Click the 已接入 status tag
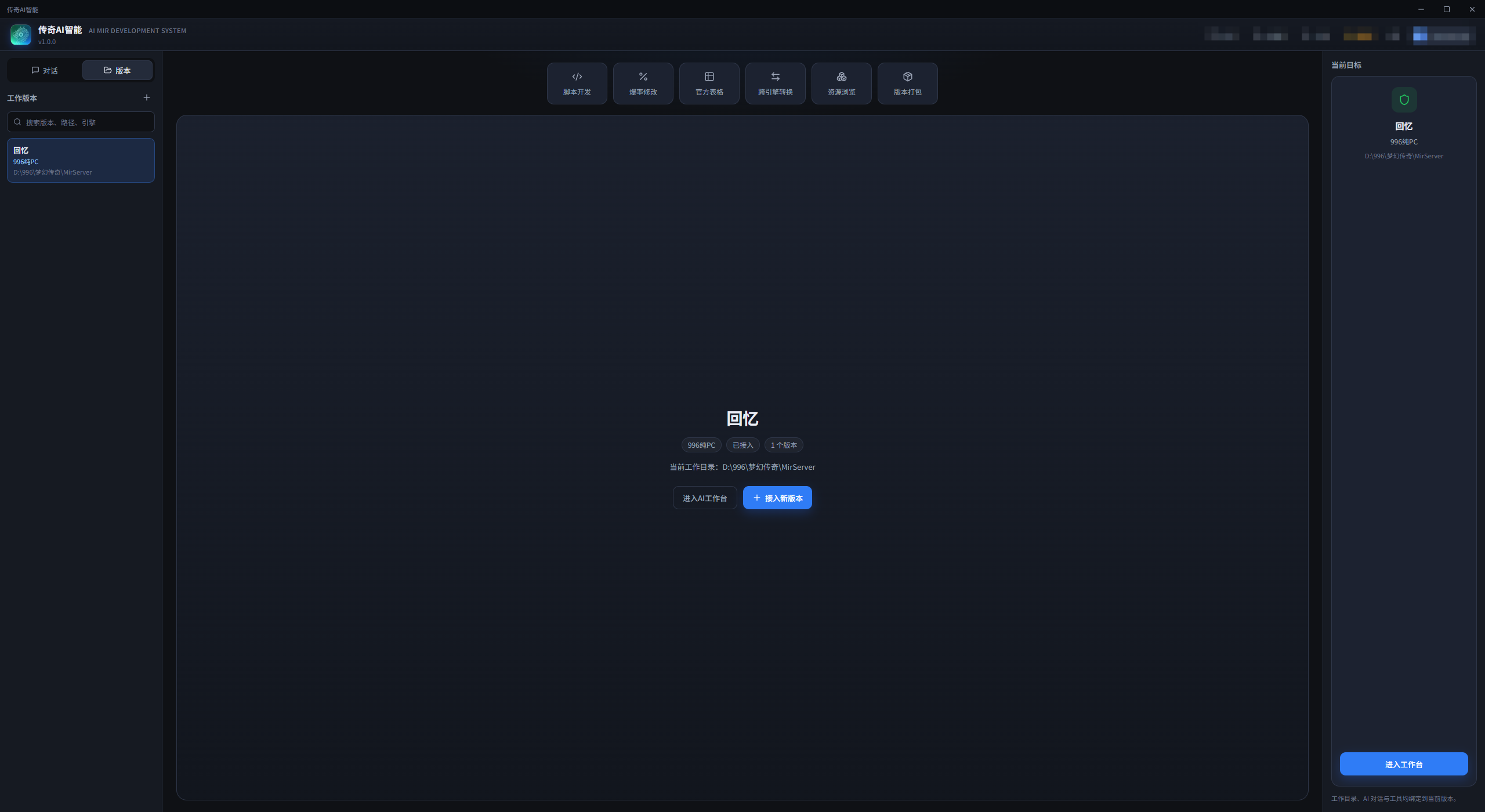 [742, 445]
